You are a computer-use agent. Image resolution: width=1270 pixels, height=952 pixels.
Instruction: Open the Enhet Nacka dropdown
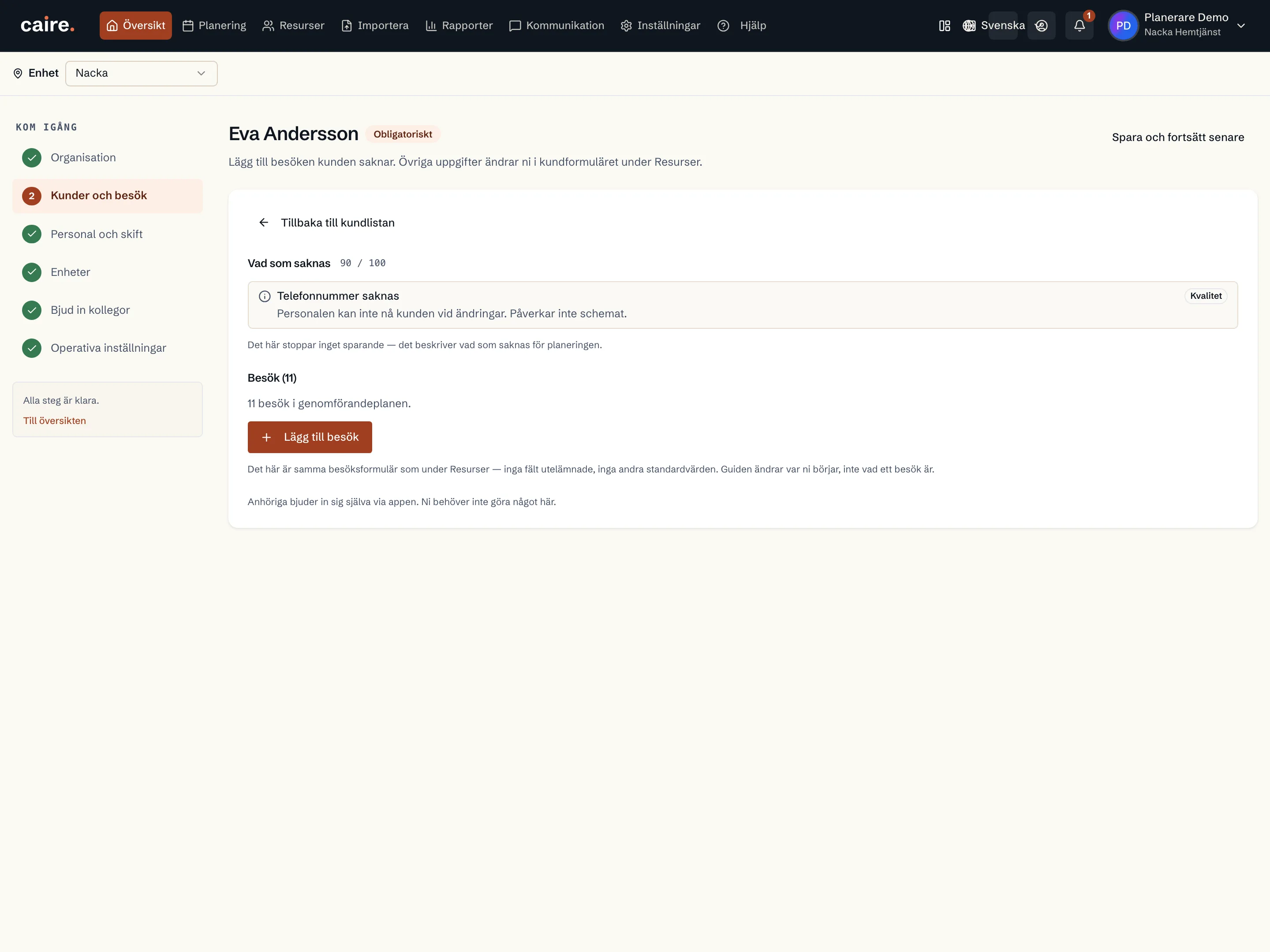click(x=141, y=74)
